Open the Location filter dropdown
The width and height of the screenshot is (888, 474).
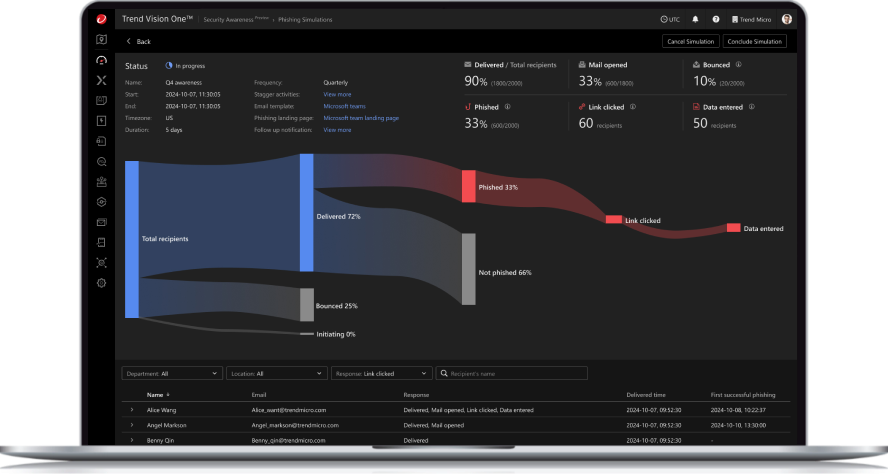(276, 373)
